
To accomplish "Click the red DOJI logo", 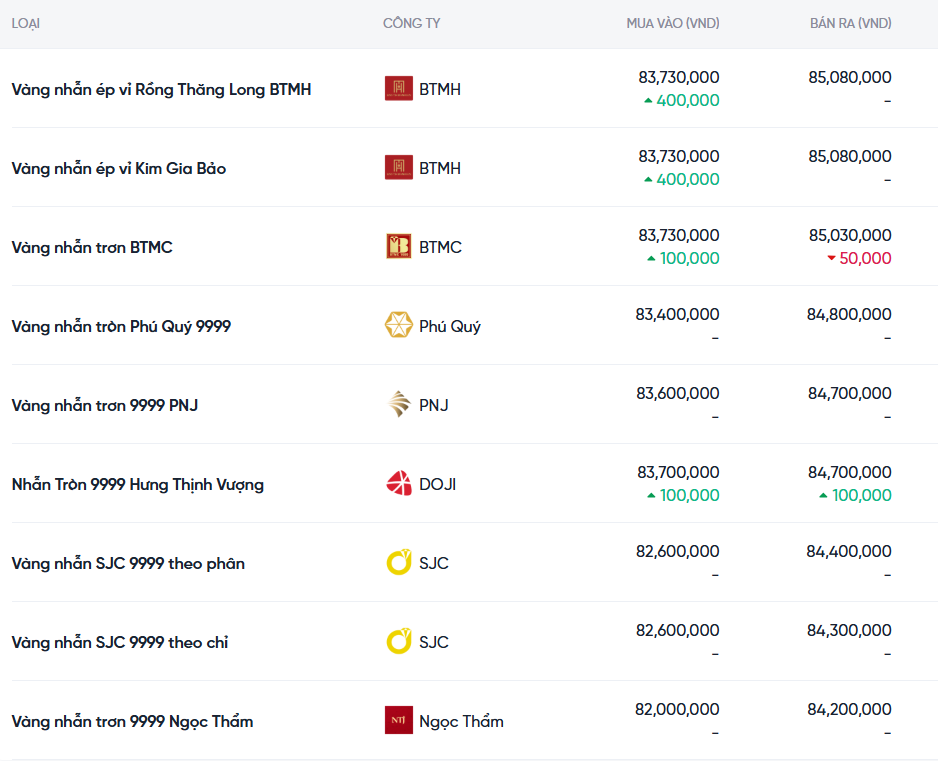I will (x=398, y=483).
